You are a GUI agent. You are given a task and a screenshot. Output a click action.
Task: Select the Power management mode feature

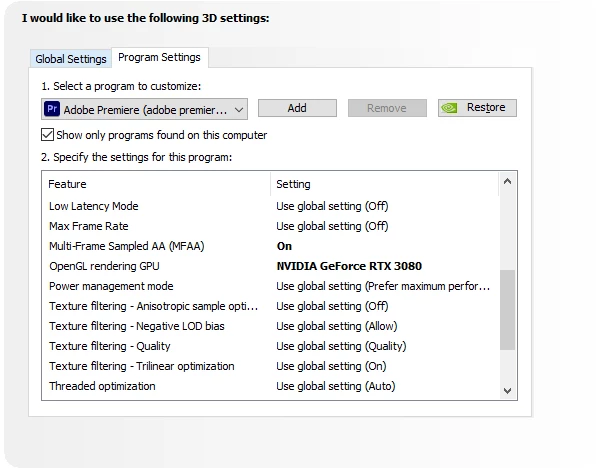pyautogui.click(x=111, y=286)
